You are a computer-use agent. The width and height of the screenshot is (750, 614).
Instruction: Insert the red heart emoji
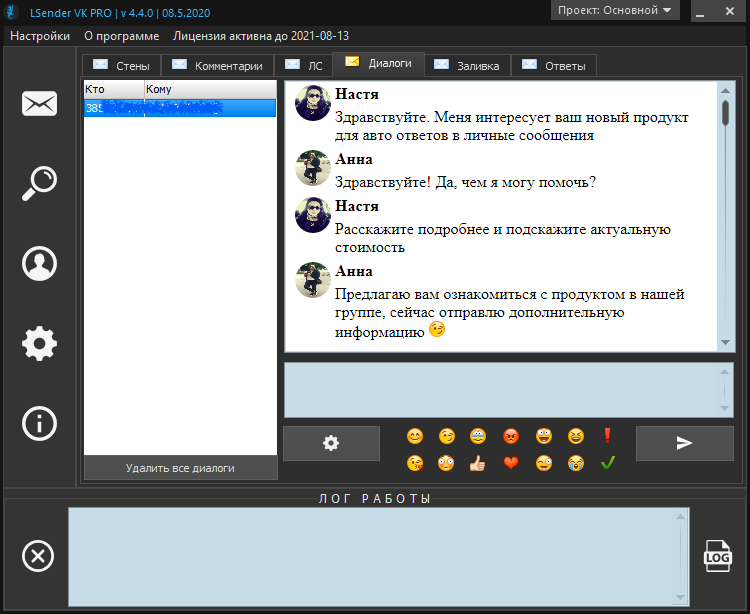pos(511,463)
